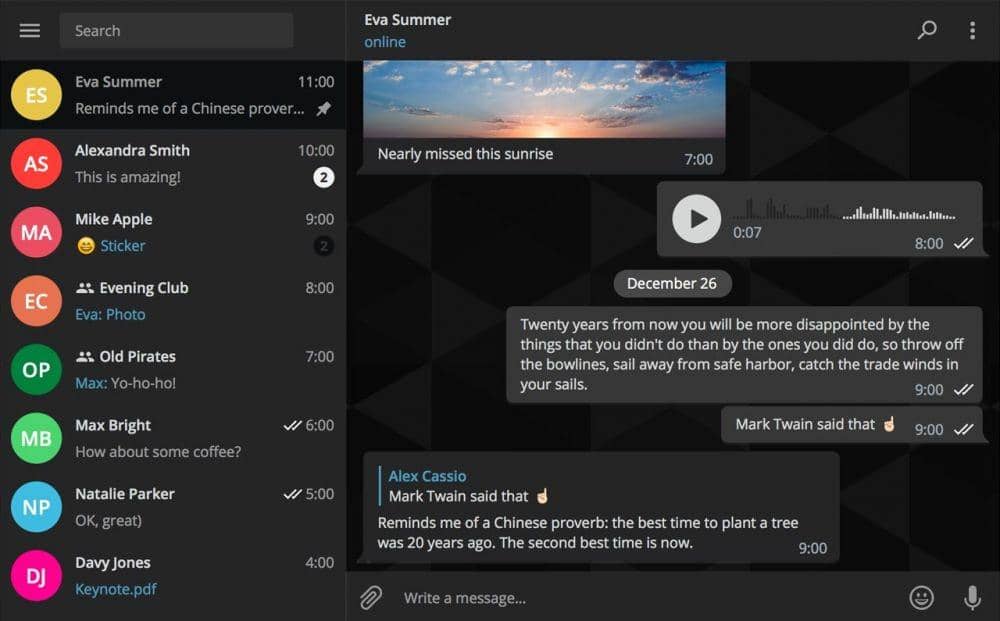Open the in-chat search
This screenshot has width=1000, height=621.
click(926, 30)
